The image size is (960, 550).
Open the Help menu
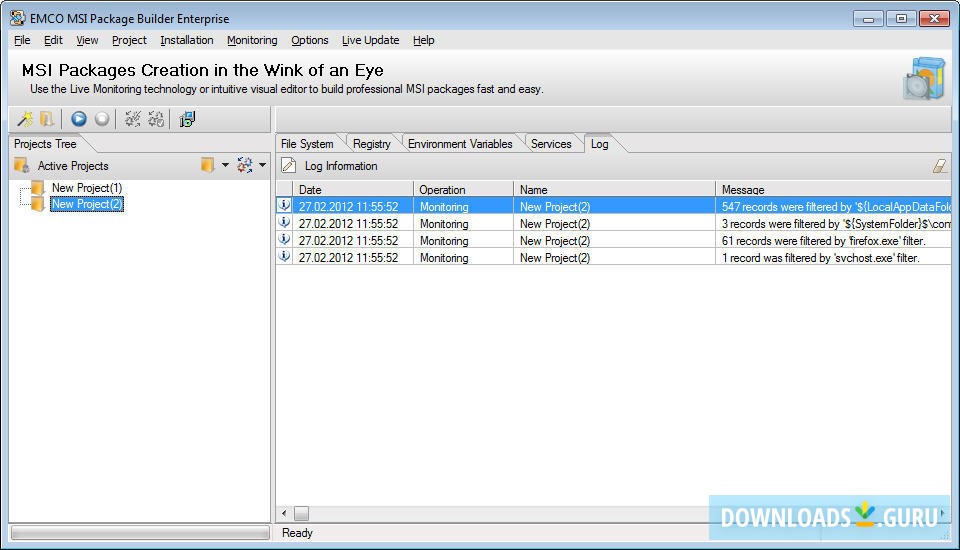424,40
